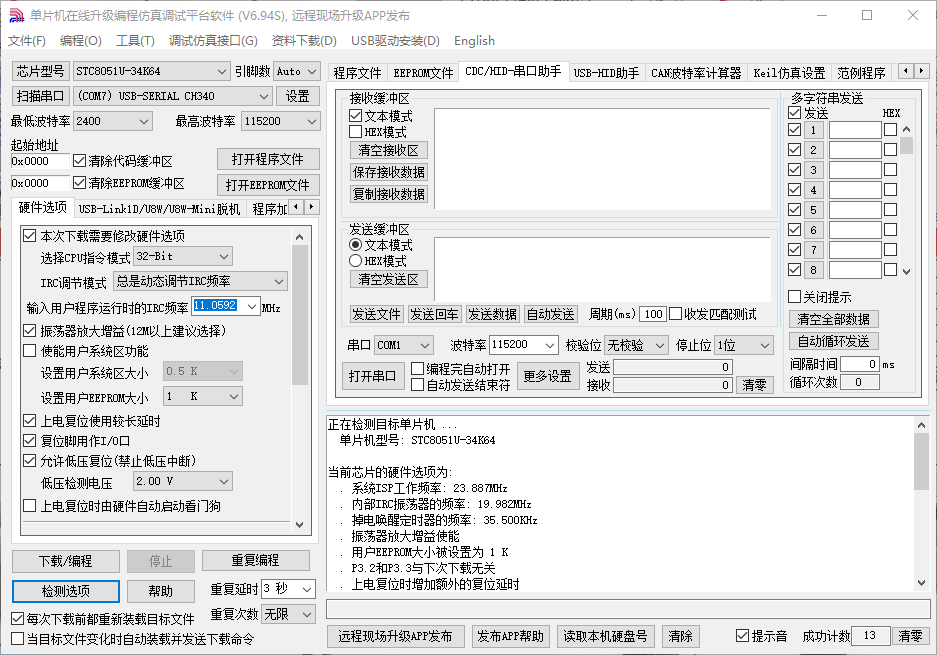Click the 下载/编程 button

click(x=66, y=561)
